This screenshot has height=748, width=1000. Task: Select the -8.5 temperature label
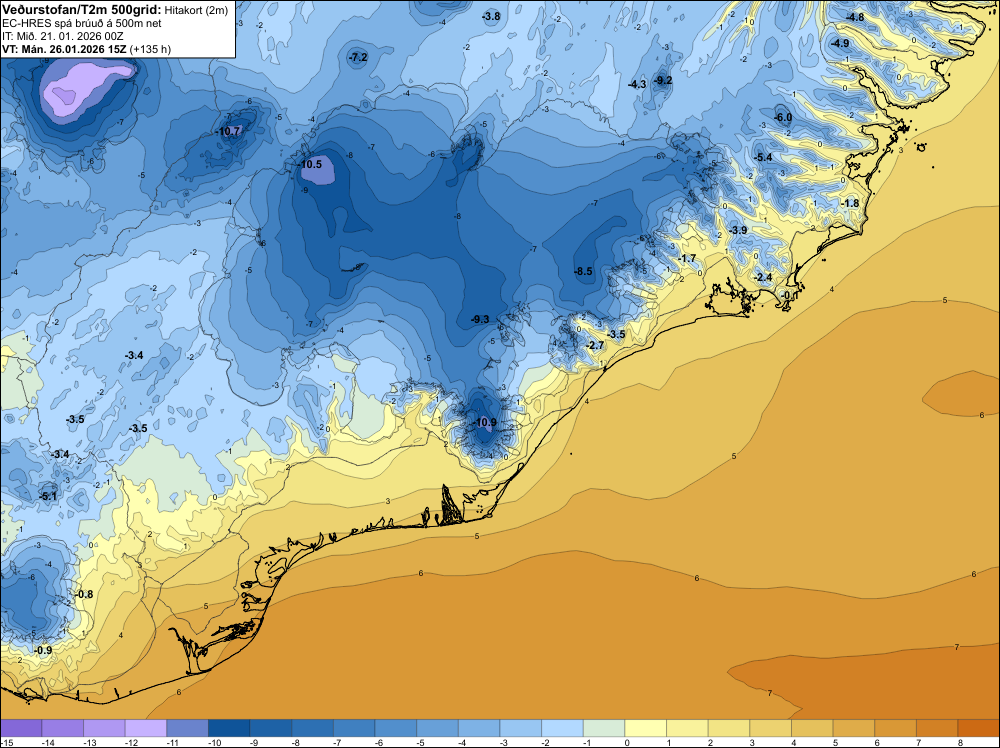tap(583, 272)
